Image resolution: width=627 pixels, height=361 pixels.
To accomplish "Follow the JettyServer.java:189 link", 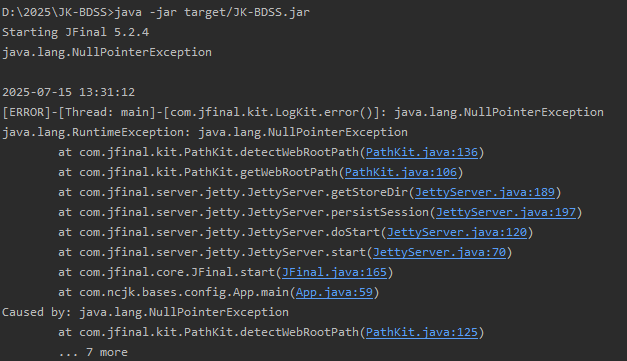I will pyautogui.click(x=485, y=192).
